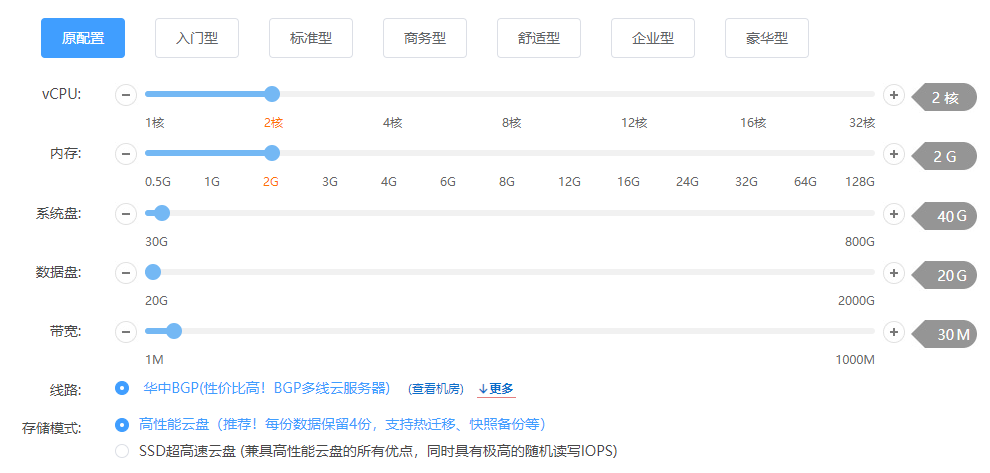Expand the 更多 lines list
This screenshot has width=990, height=473.
coord(496,389)
